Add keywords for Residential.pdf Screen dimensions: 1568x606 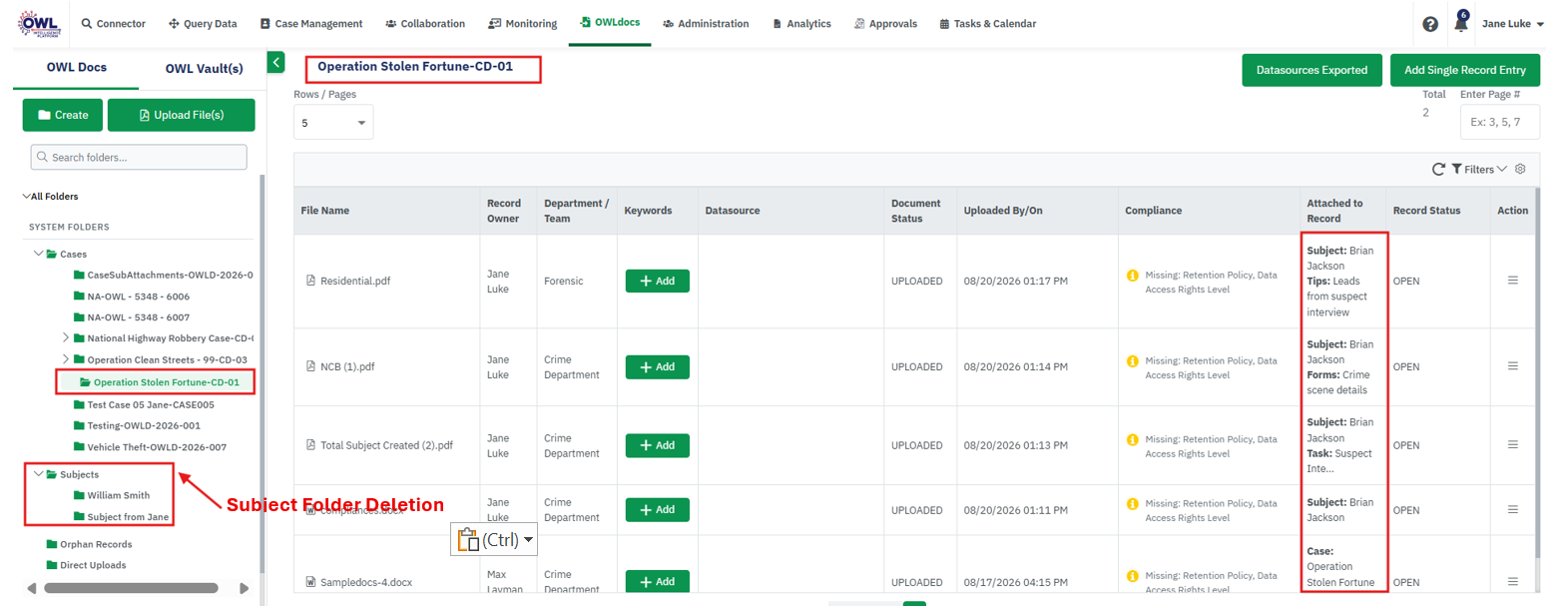(x=657, y=281)
